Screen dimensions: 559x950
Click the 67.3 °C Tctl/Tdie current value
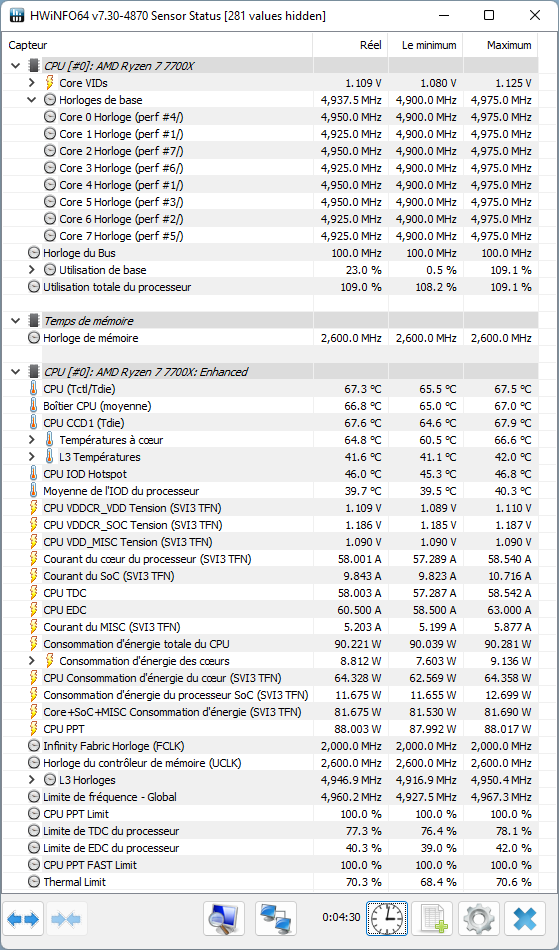point(363,389)
